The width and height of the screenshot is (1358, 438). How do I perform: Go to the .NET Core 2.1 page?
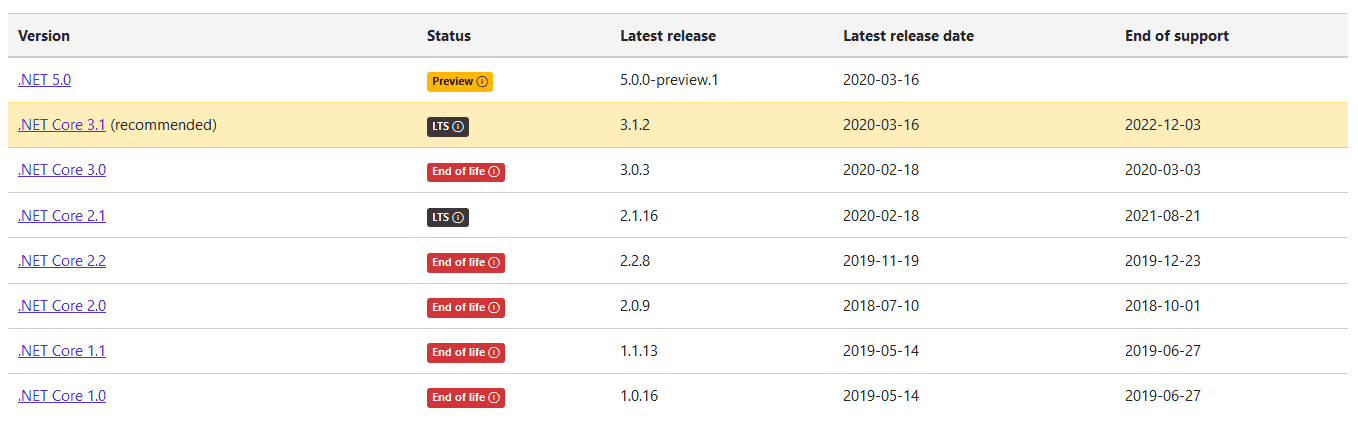(62, 216)
